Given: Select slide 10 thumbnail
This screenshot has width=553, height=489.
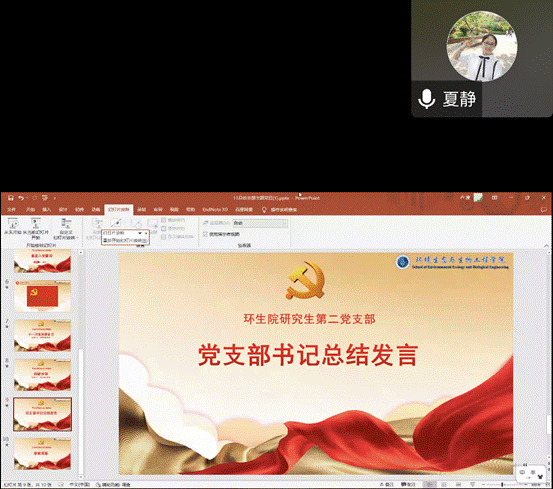Looking at the screenshot, I should pos(42,454).
